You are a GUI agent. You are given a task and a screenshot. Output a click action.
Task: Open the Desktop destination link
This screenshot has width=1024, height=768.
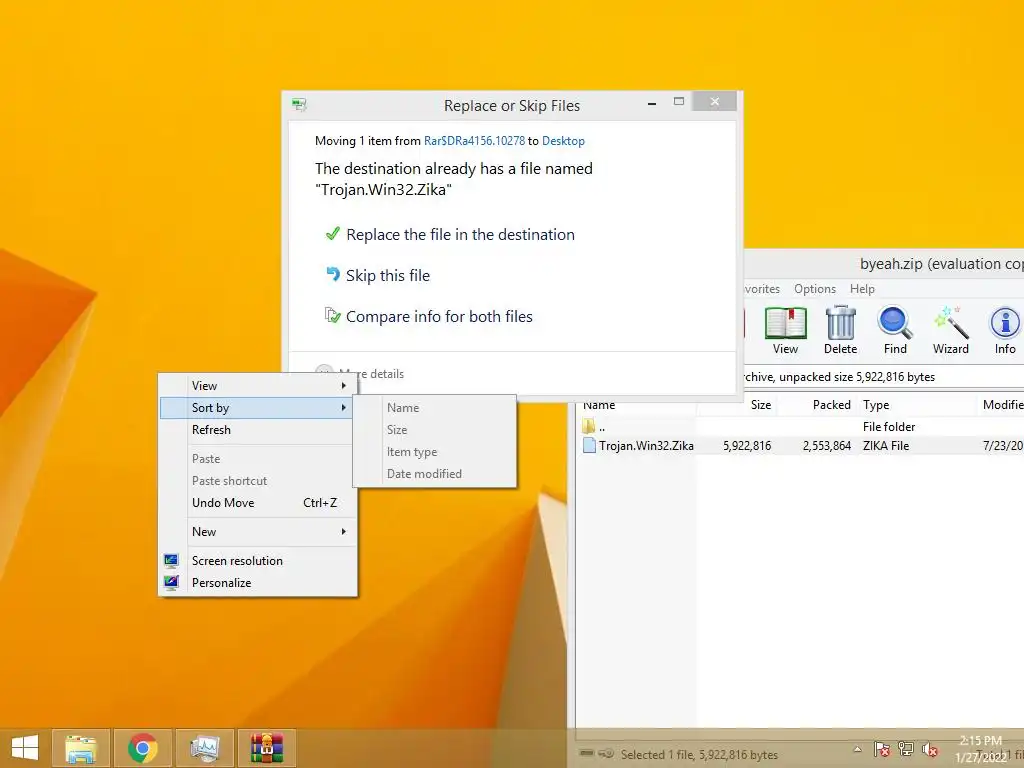[x=563, y=140]
